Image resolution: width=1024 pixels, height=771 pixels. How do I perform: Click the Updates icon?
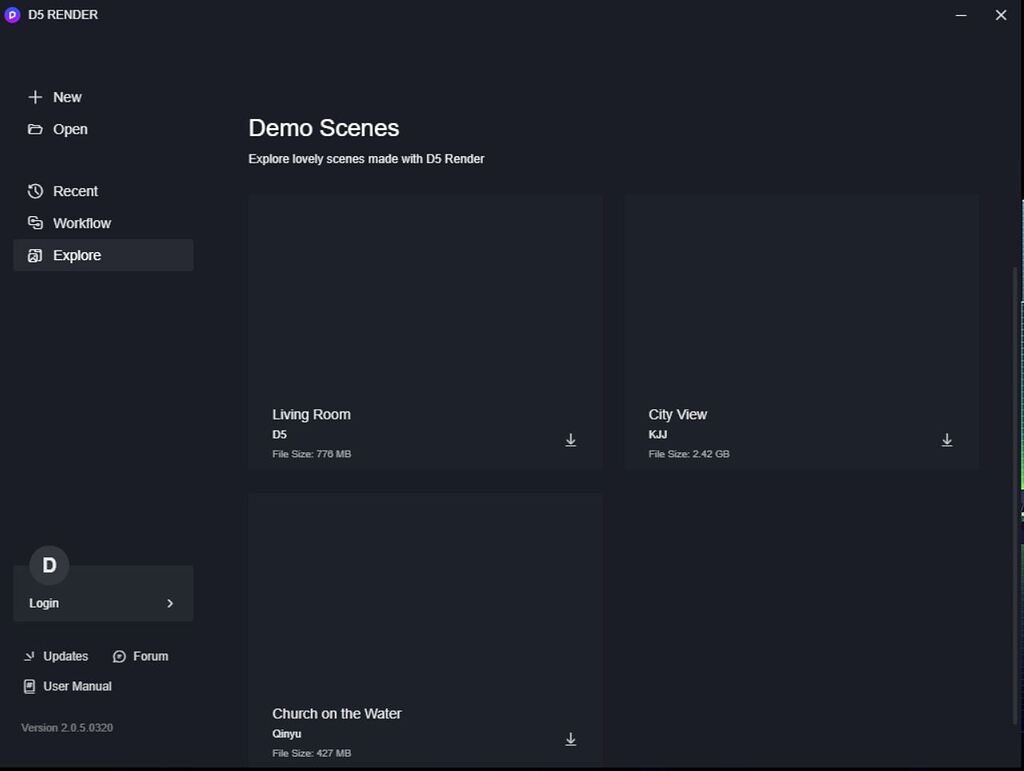[28, 656]
